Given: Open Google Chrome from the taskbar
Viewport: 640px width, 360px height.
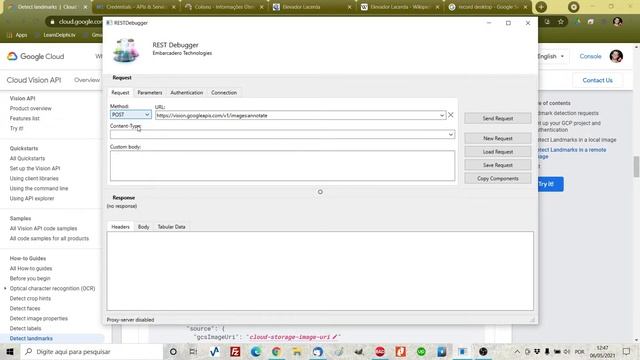Looking at the screenshot, I should pyautogui.click(x=276, y=351).
